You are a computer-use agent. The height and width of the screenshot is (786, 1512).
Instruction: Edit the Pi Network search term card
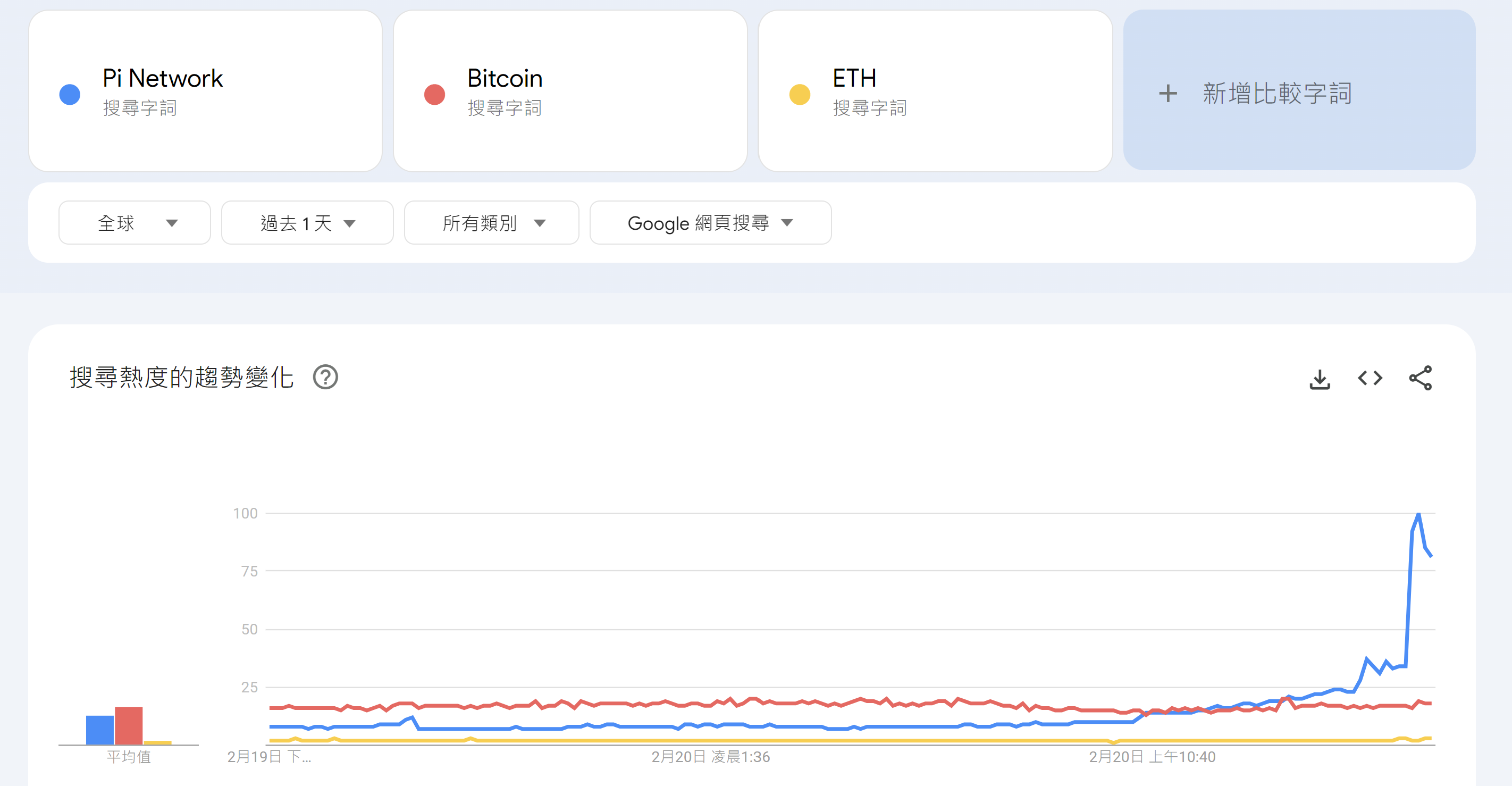click(x=205, y=91)
